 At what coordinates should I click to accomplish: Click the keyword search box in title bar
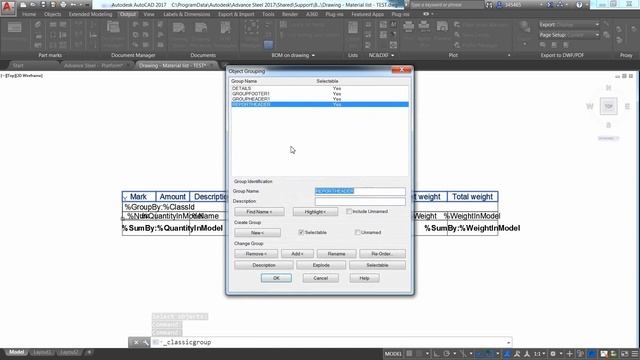coord(446,5)
